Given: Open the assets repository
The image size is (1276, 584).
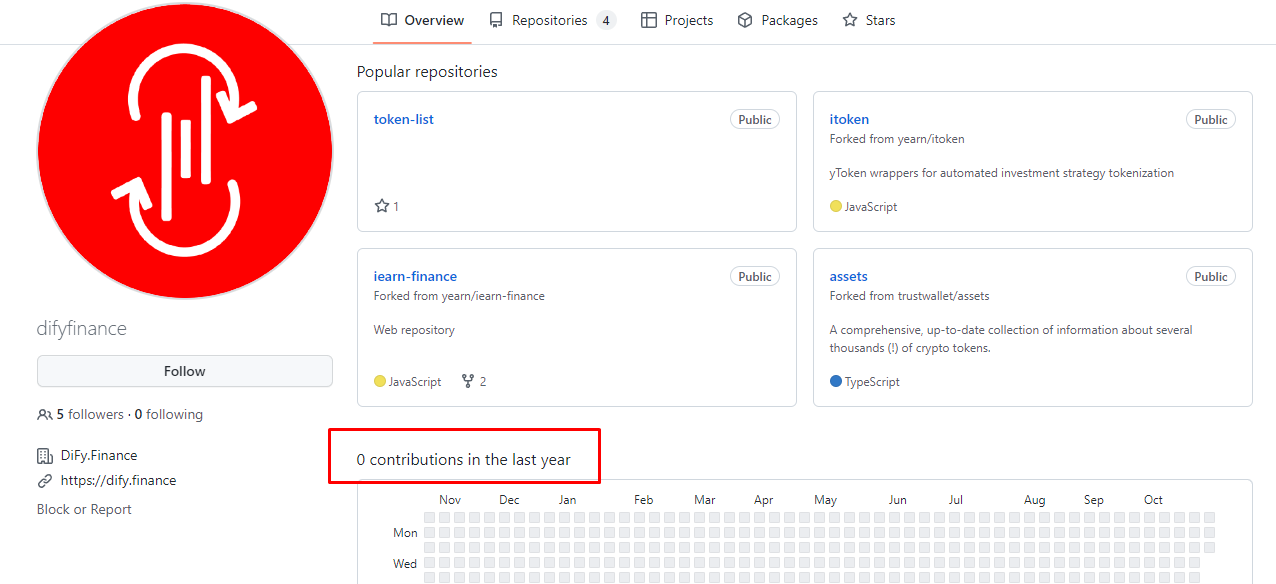Looking at the screenshot, I should (x=848, y=276).
